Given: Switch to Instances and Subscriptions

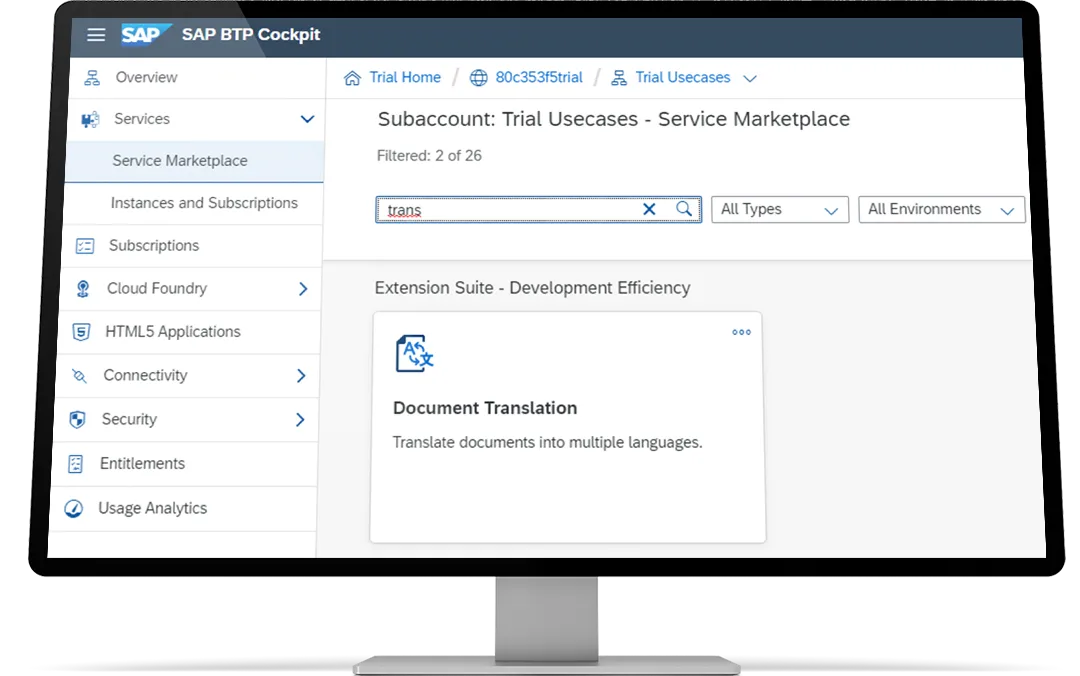Looking at the screenshot, I should point(204,203).
